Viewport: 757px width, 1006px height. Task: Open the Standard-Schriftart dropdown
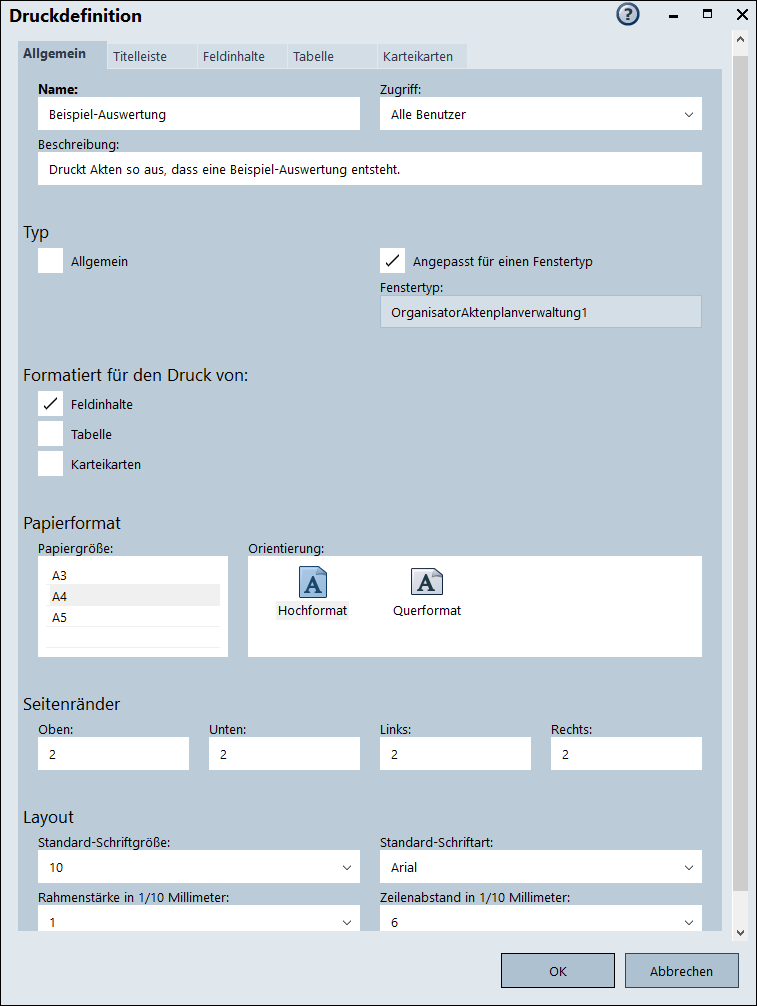click(x=540, y=867)
